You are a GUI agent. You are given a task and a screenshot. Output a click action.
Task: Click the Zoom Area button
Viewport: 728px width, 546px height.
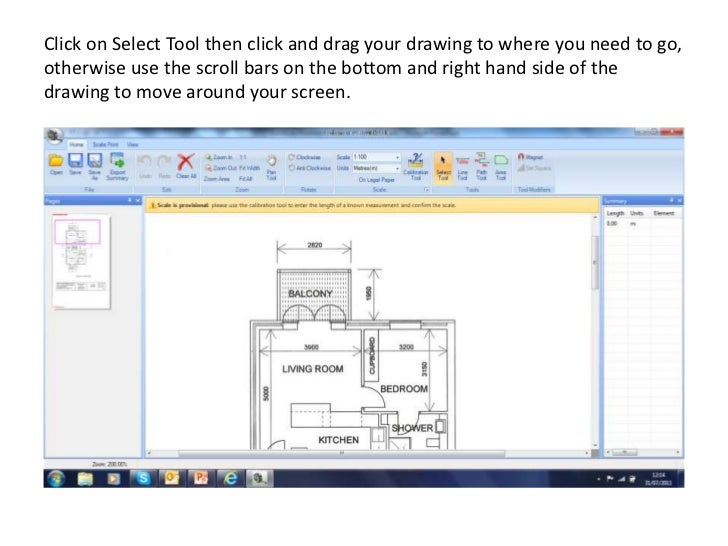click(x=217, y=178)
